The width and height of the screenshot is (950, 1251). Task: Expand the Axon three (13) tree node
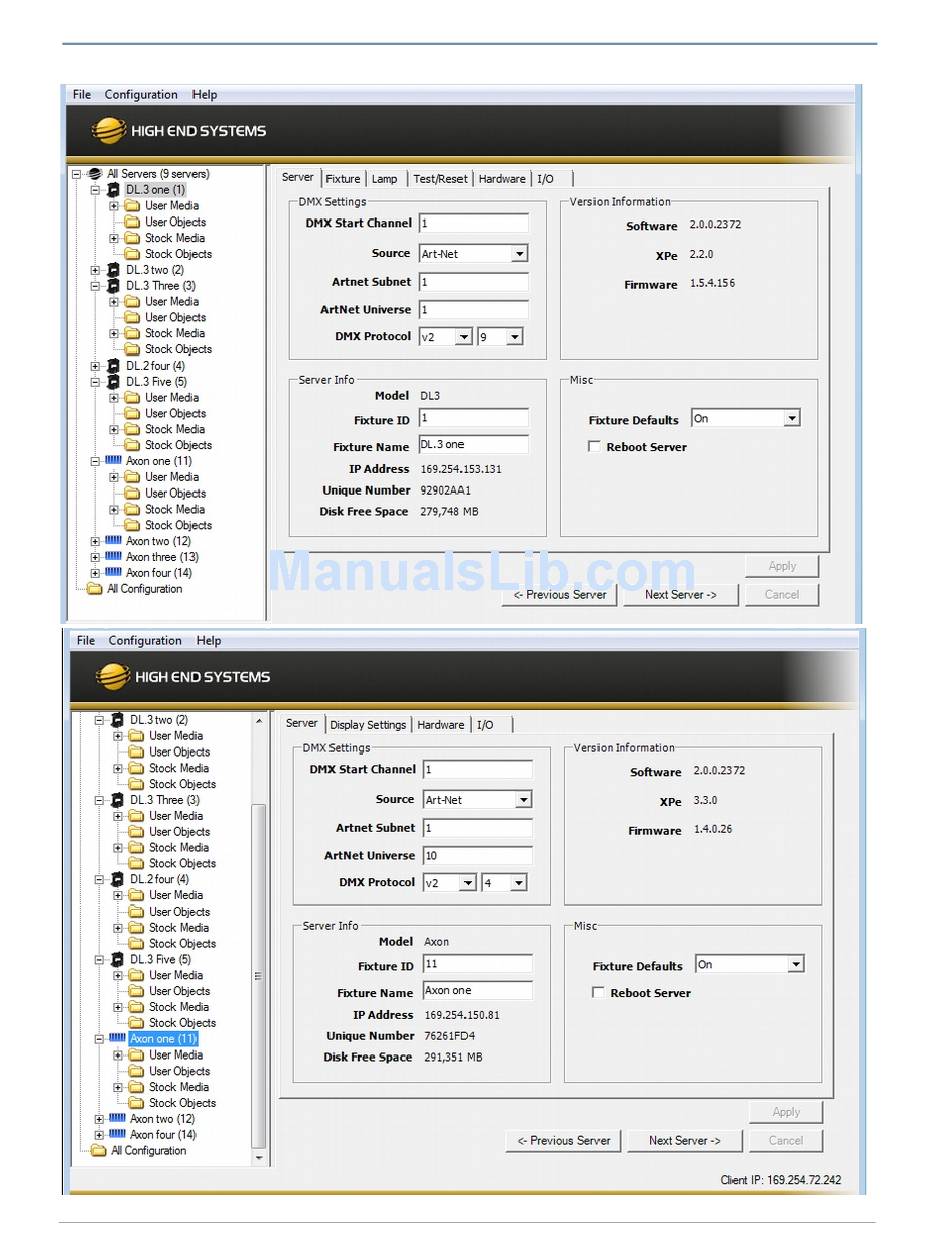(95, 557)
